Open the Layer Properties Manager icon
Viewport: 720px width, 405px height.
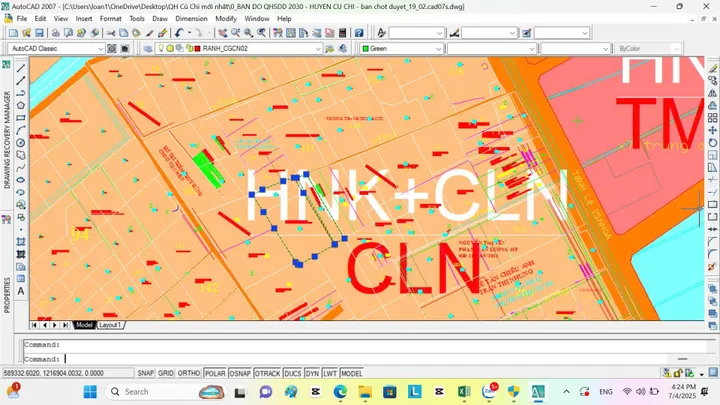coord(147,49)
